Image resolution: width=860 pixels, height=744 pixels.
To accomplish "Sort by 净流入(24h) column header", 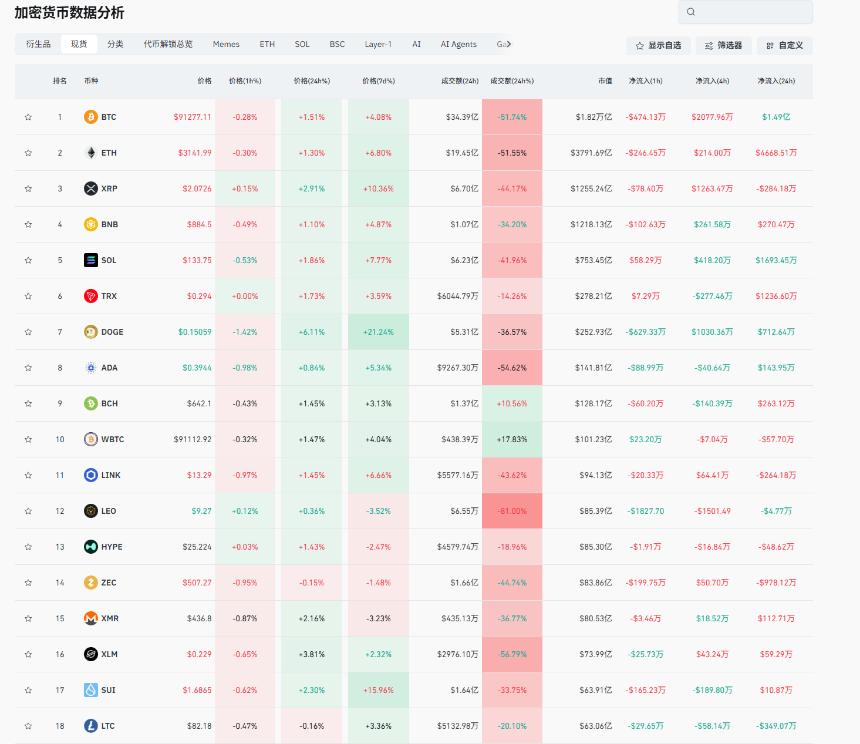I will (x=776, y=81).
